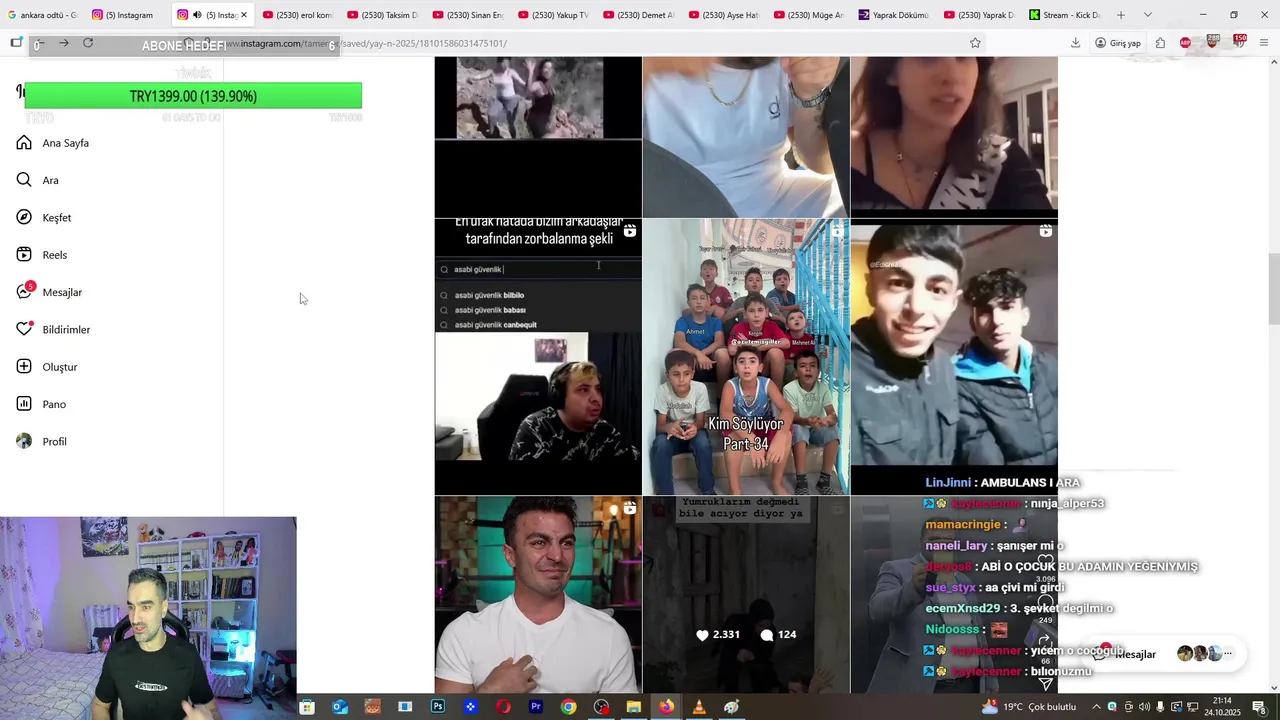Switch to the Yaprak Dökümü tab
Viewport: 1280px width, 720px height.
click(x=892, y=15)
